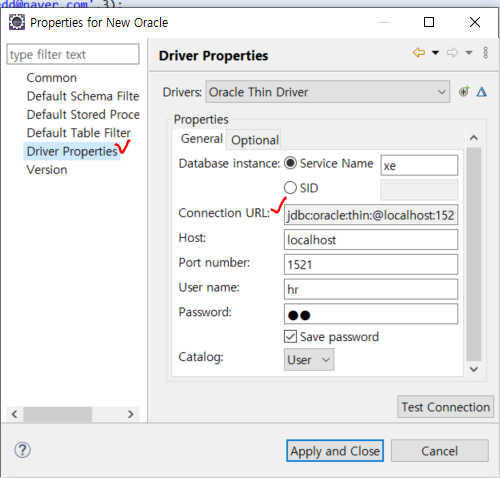Click the properties scroll up arrow
This screenshot has height=478, width=500.
tap(474, 138)
